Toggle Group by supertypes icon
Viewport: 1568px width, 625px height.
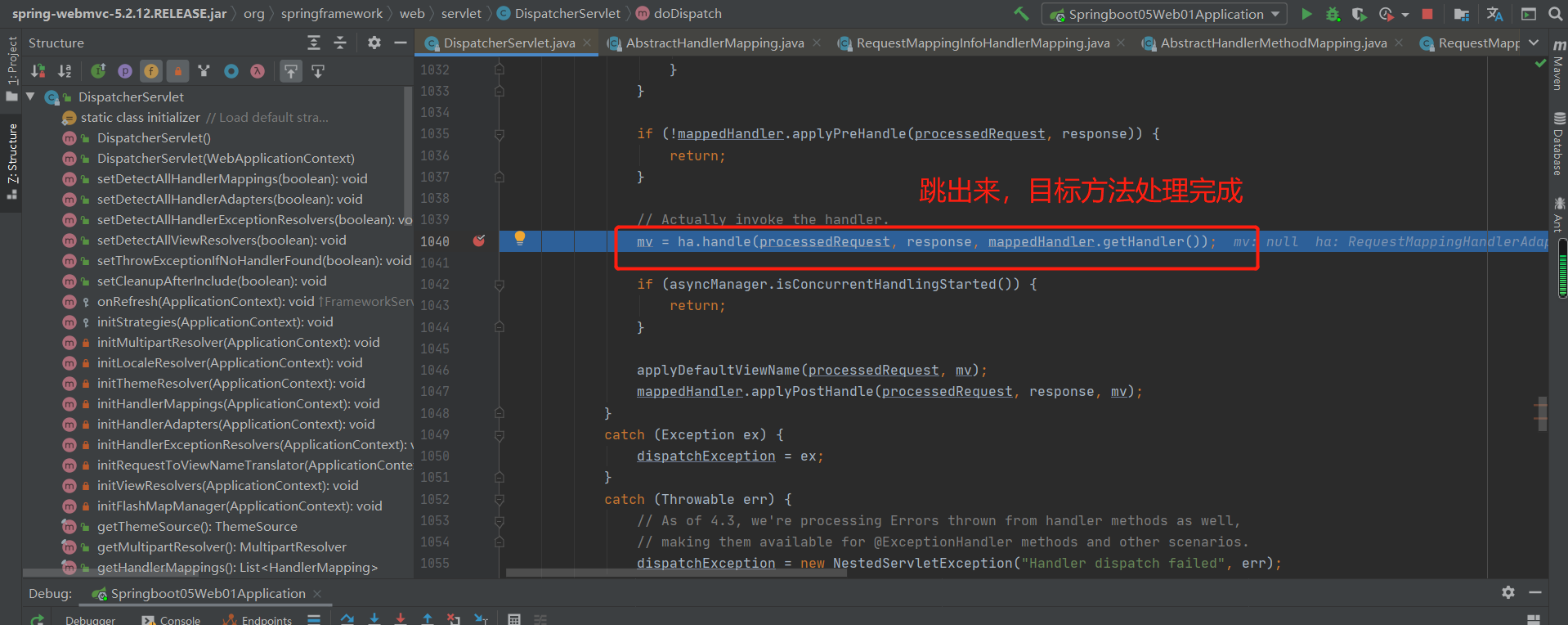click(204, 71)
